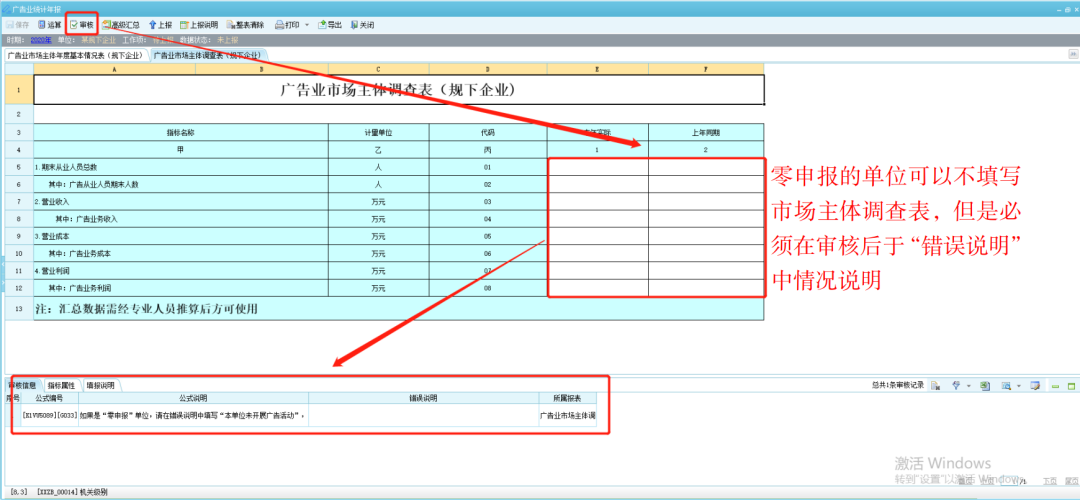Click the 审核 audit toolbar button
This screenshot has width=1080, height=500.
82,25
